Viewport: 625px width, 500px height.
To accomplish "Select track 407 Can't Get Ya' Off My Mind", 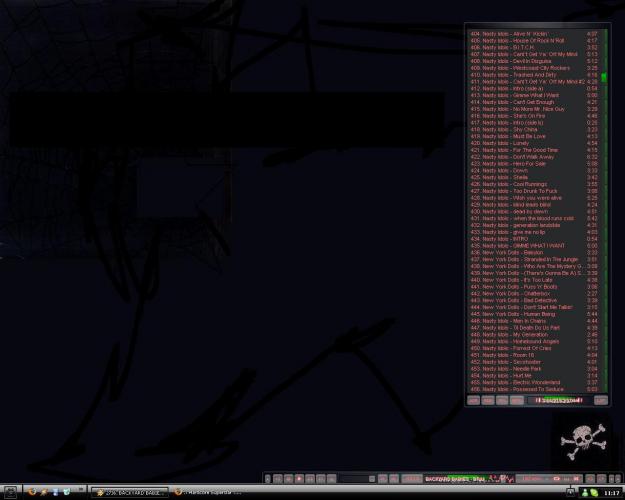I will pos(533,54).
